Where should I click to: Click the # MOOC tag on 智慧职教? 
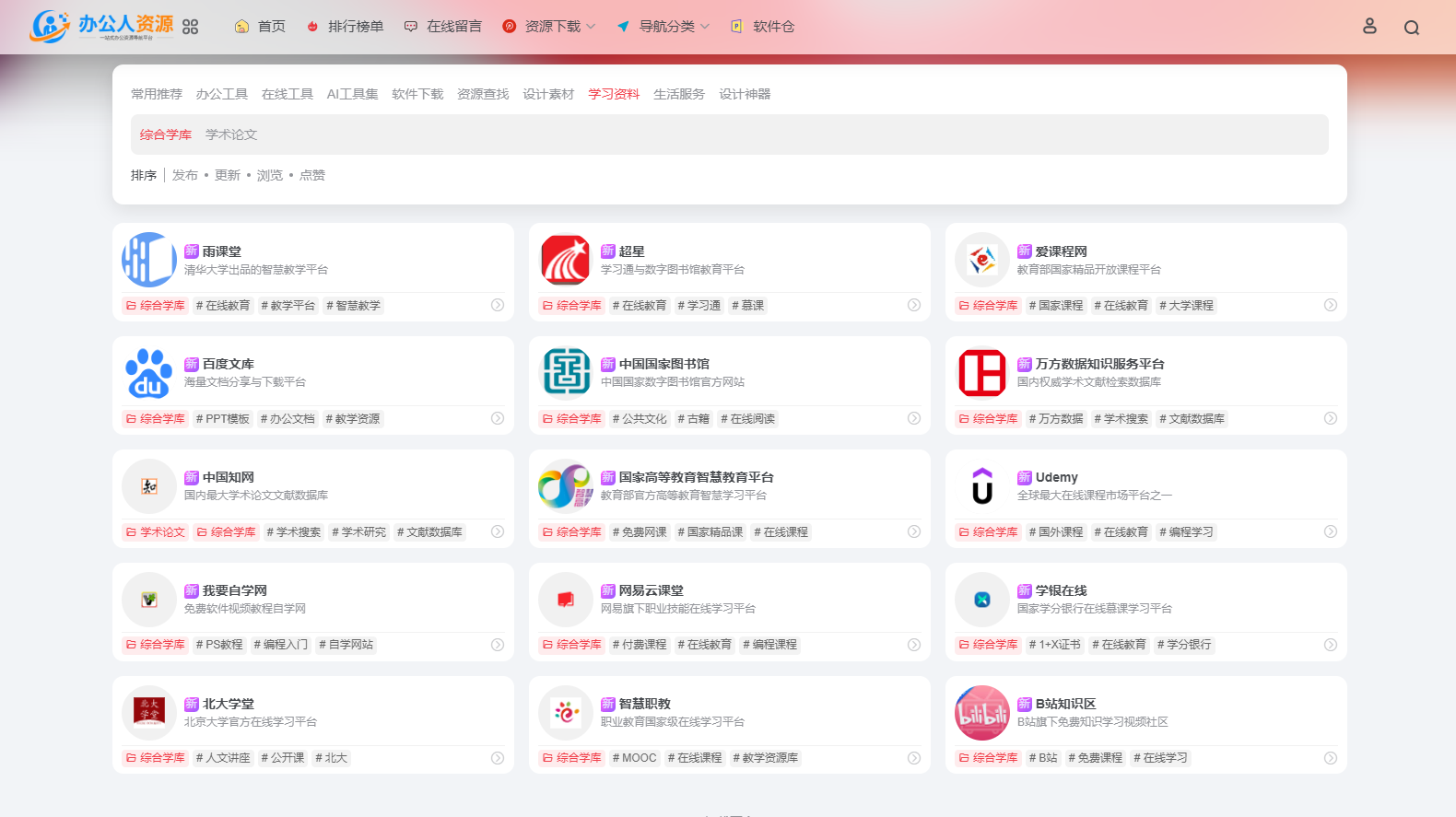[x=635, y=758]
